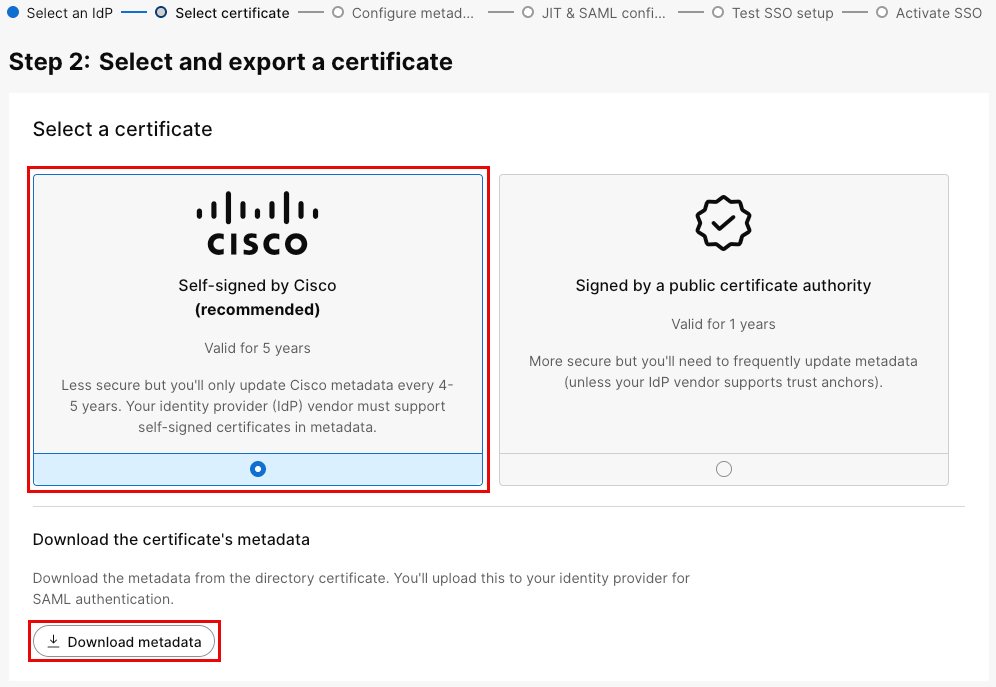Image resolution: width=996 pixels, height=687 pixels.
Task: Select the self-signed by Cisco radio button
Action: coord(258,469)
